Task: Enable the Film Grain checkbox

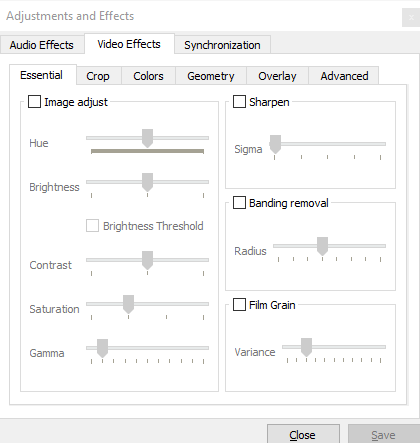Action: pyautogui.click(x=239, y=305)
